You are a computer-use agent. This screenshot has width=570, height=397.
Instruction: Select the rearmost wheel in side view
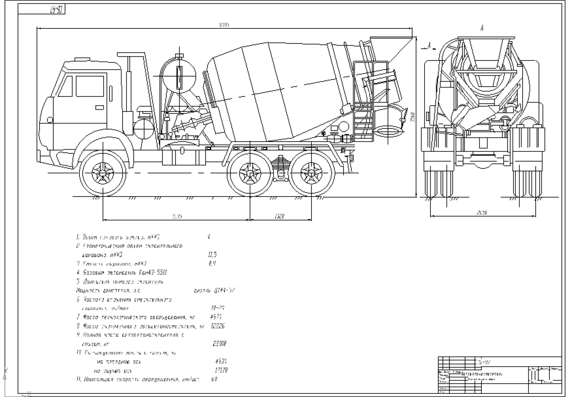point(312,173)
